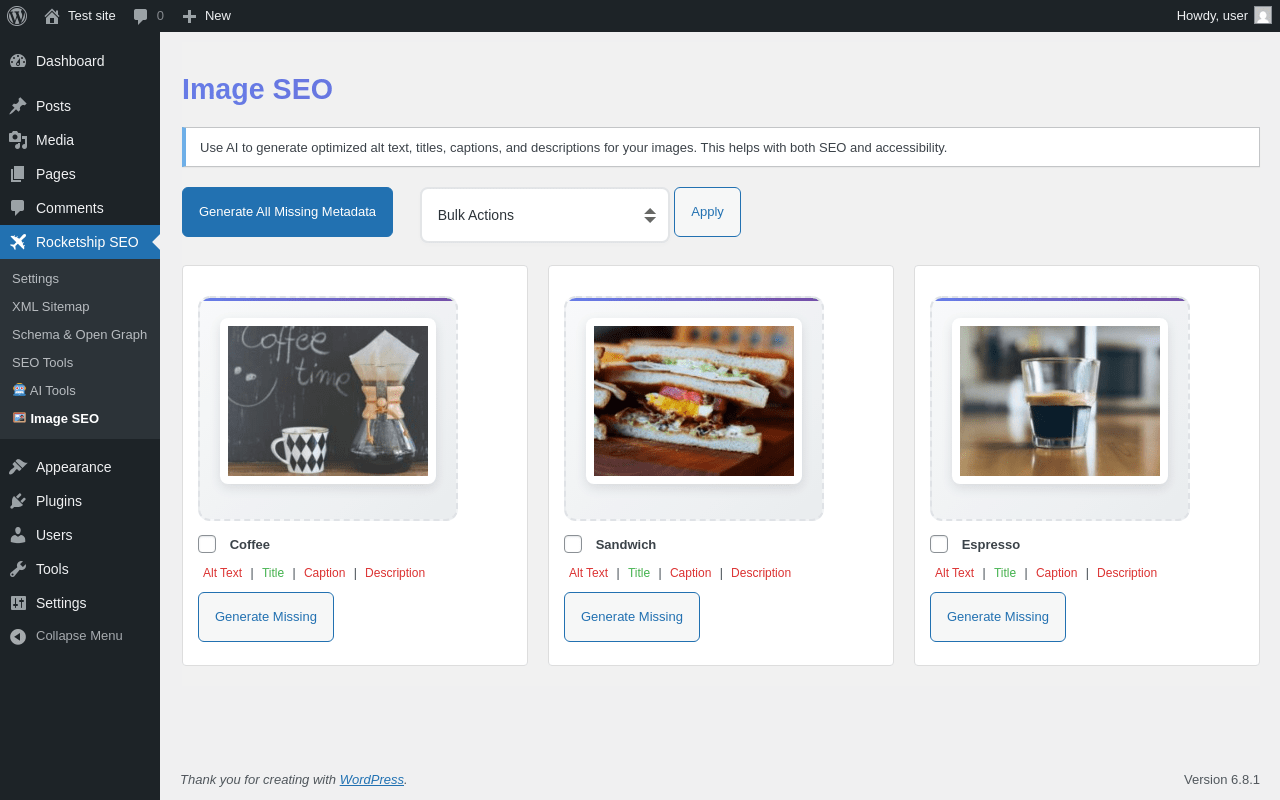Open the Bulk Actions dropdown

[x=545, y=215]
